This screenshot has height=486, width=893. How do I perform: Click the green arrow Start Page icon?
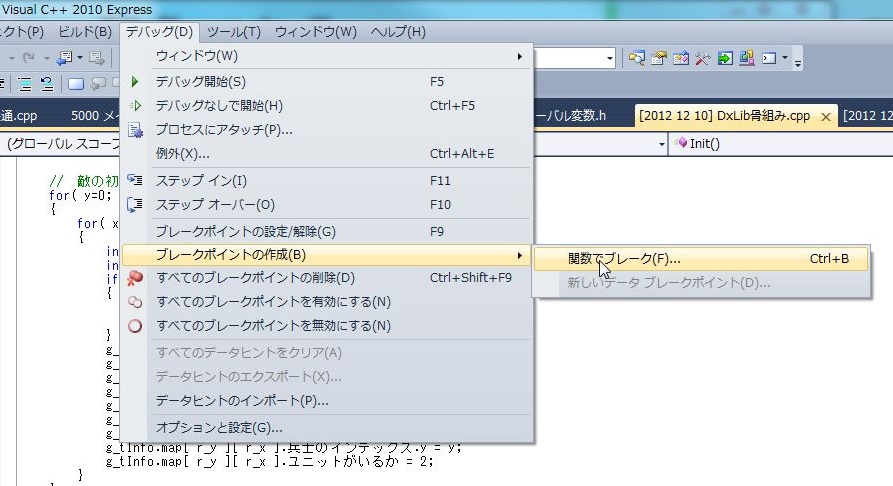coord(724,58)
